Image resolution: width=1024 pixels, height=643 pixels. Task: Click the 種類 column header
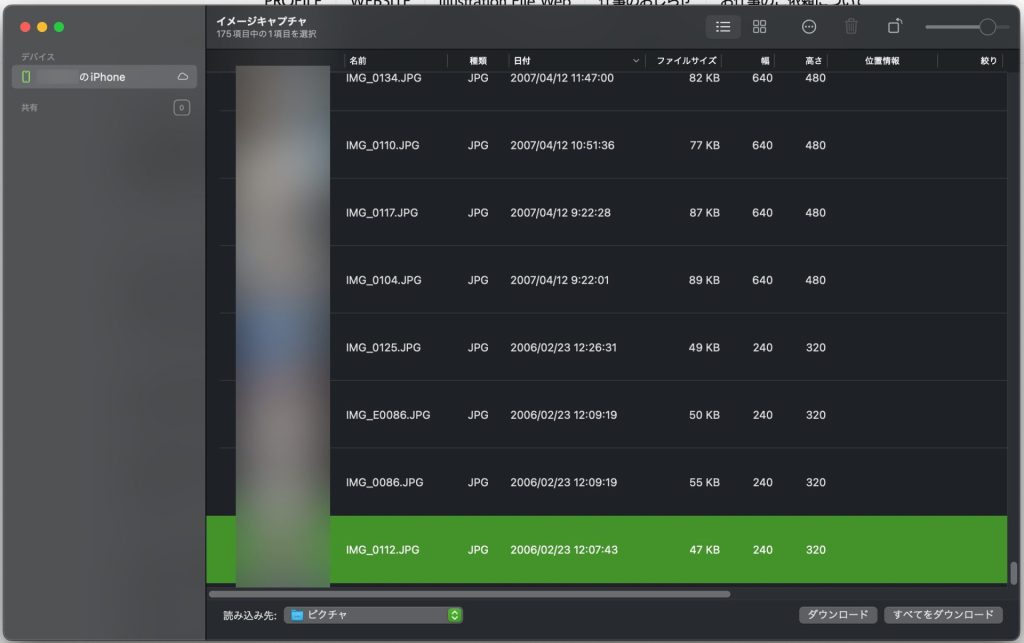tap(479, 61)
